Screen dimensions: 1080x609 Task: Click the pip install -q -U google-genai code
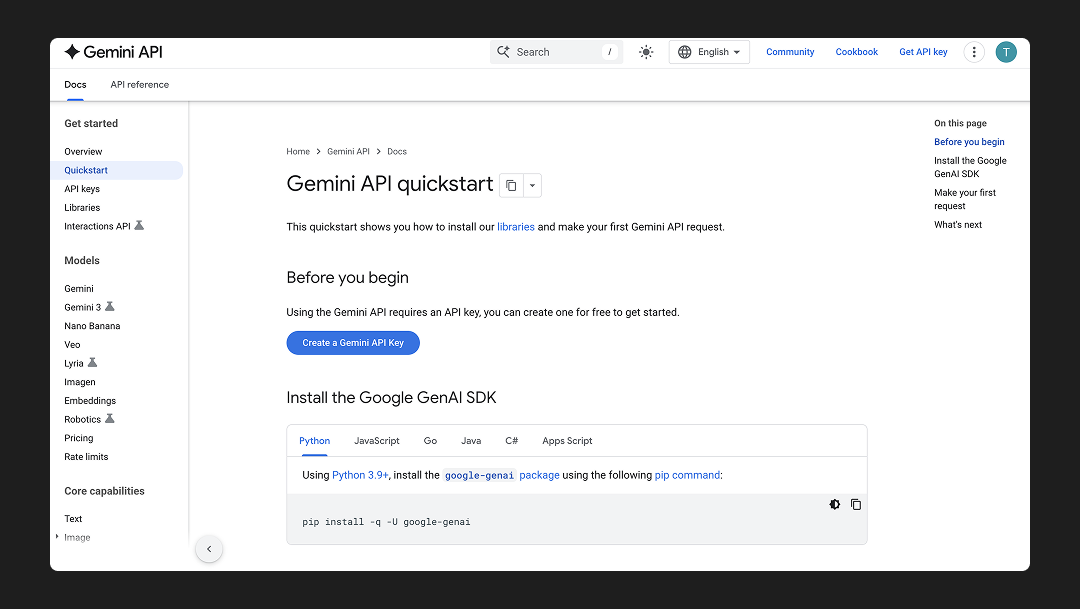386,522
